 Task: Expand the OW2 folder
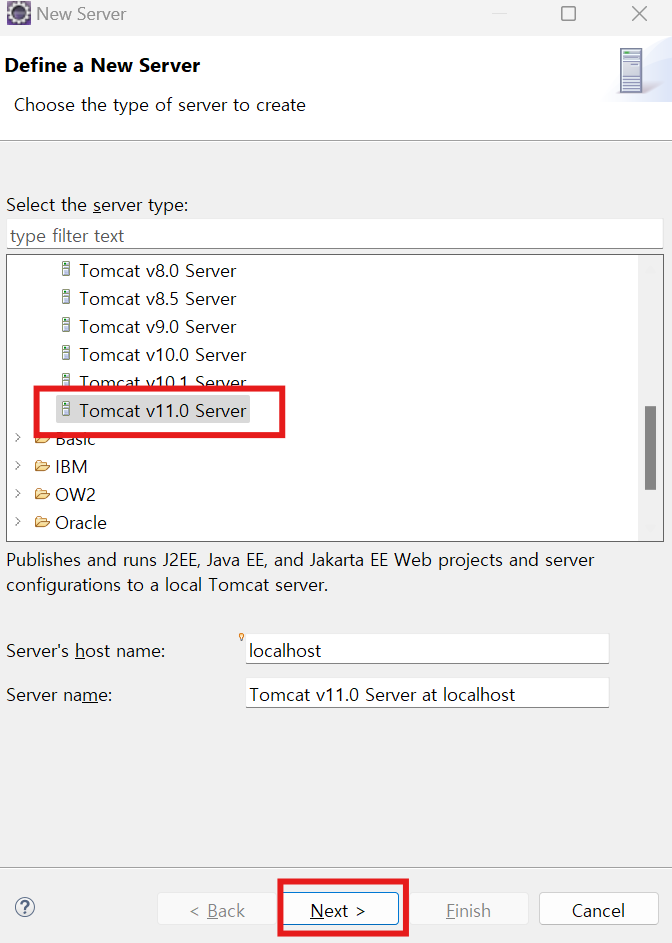pyautogui.click(x=18, y=494)
